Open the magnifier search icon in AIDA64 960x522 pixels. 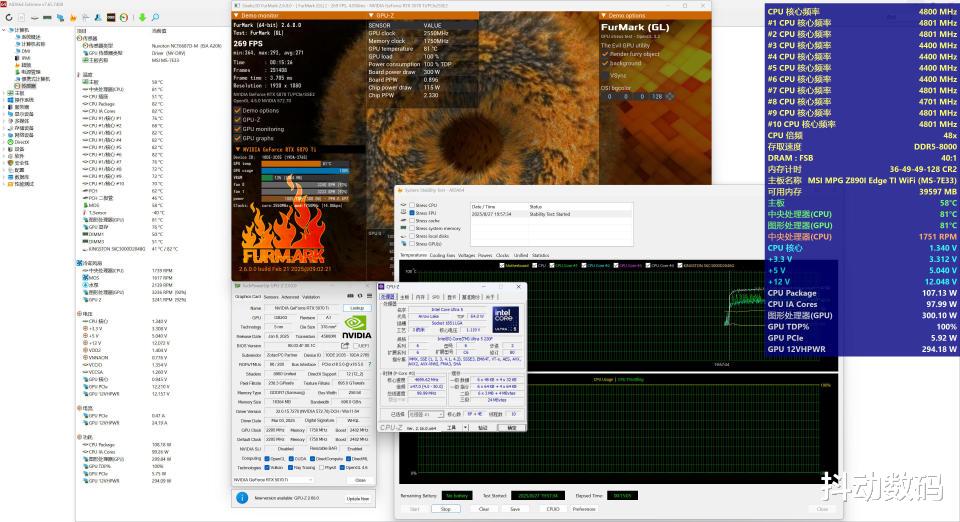[156, 17]
